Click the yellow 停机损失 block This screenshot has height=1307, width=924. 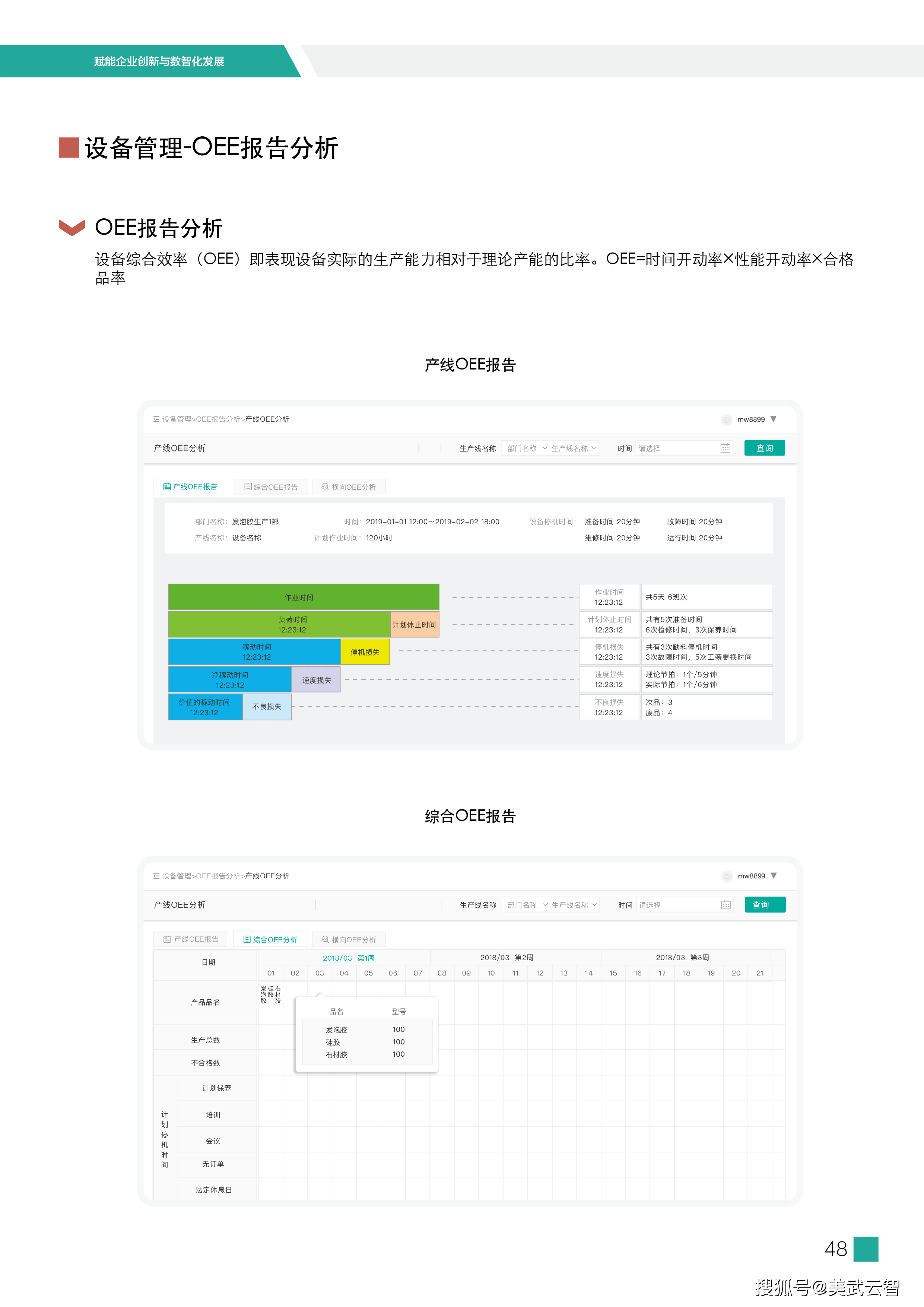pyautogui.click(x=365, y=652)
